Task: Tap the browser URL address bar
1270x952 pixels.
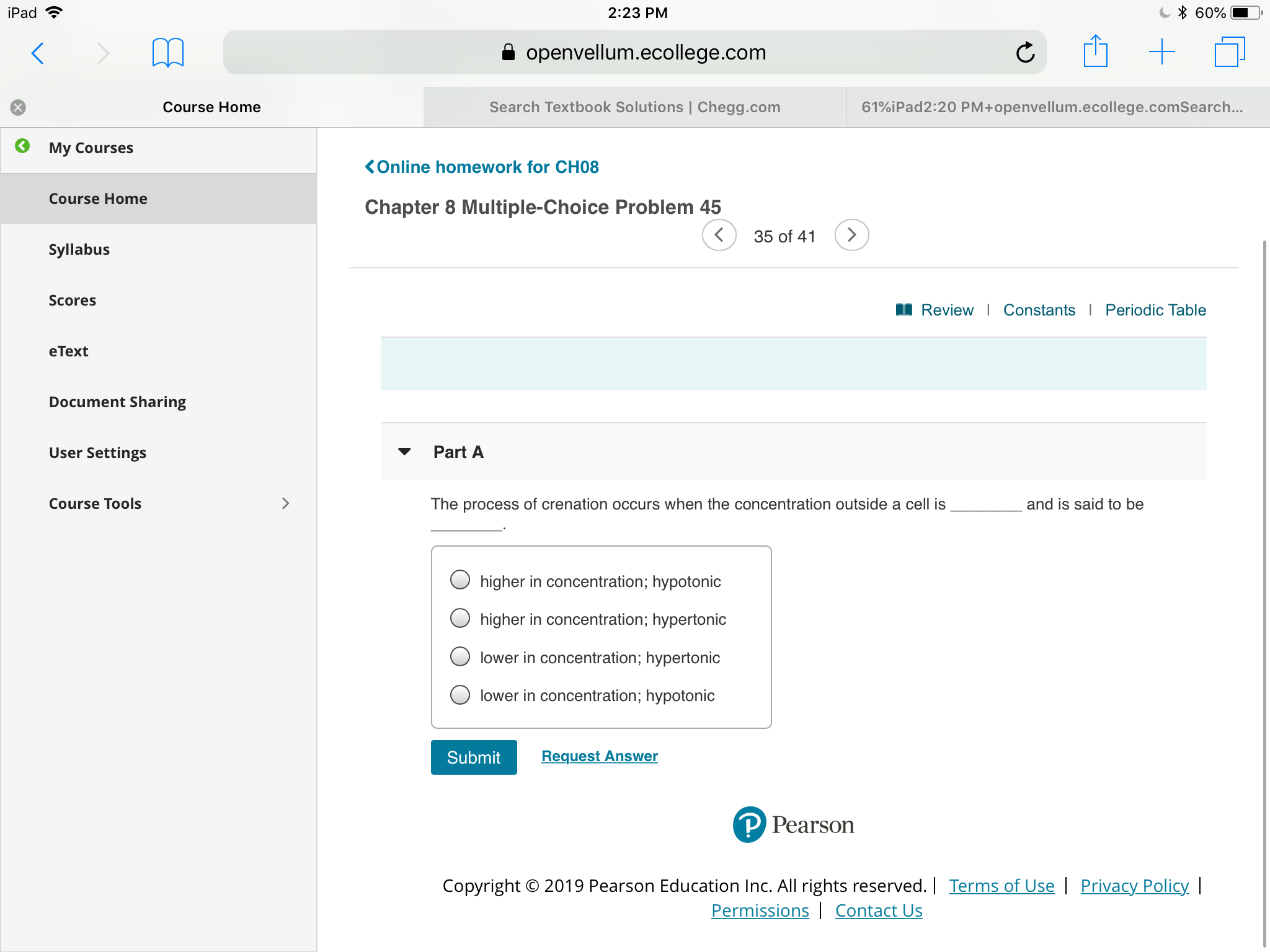Action: pyautogui.click(x=634, y=52)
